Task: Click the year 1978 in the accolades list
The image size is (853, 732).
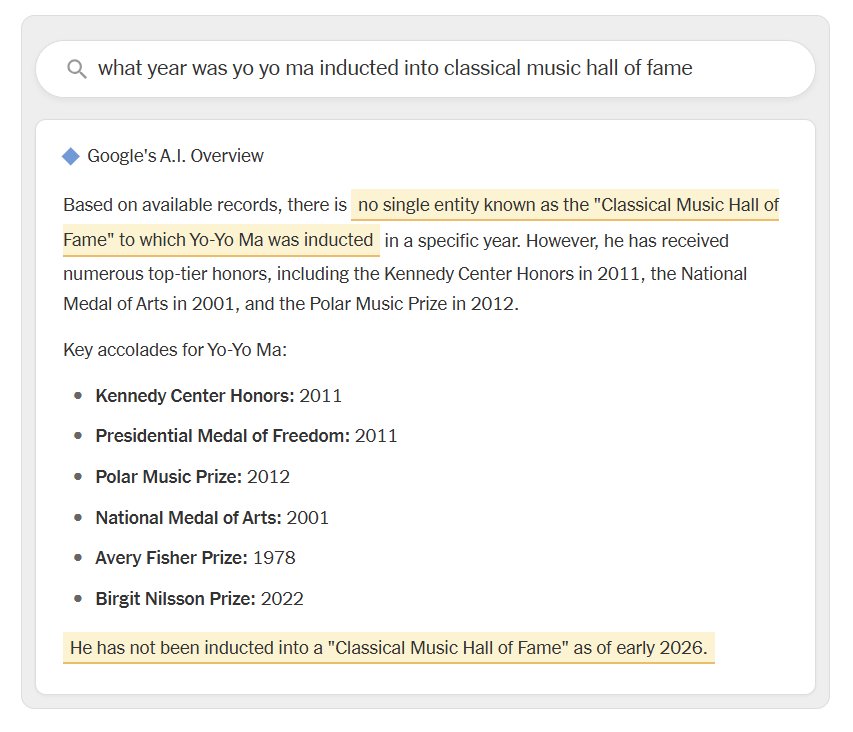Action: coord(274,558)
